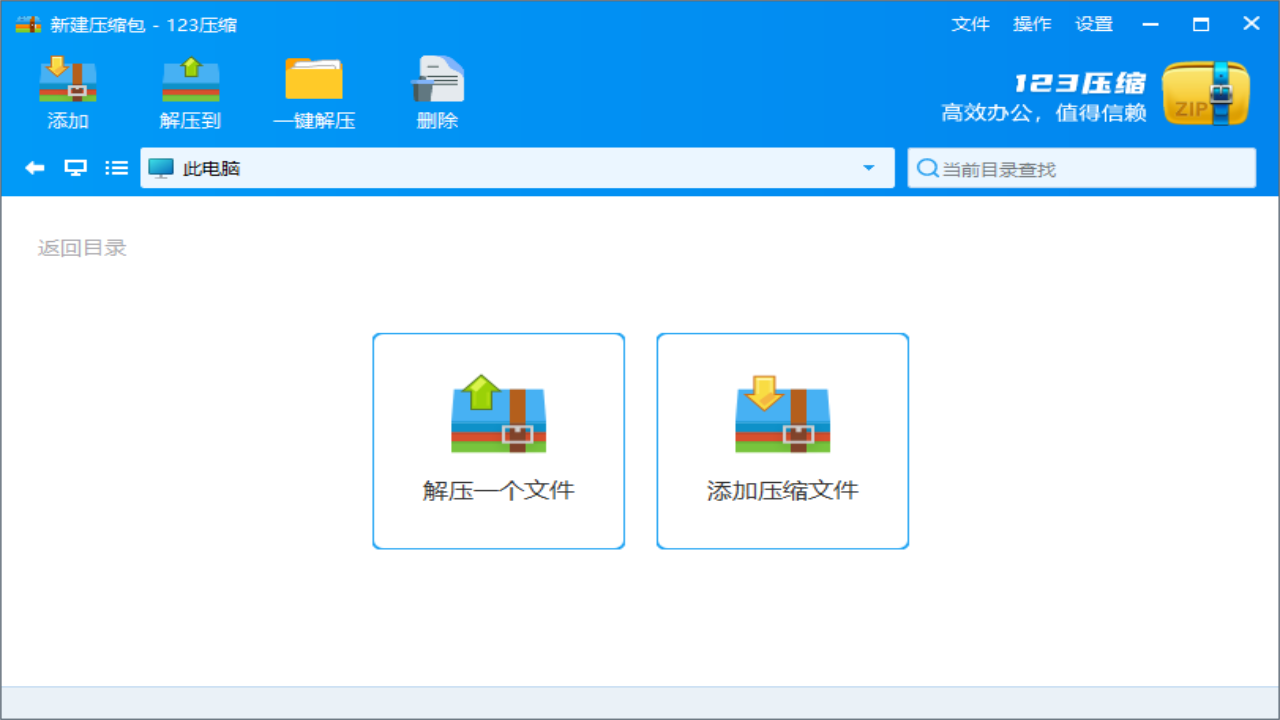Activate the 一键解压 one-click extract icon
This screenshot has width=1280, height=720.
pos(313,90)
